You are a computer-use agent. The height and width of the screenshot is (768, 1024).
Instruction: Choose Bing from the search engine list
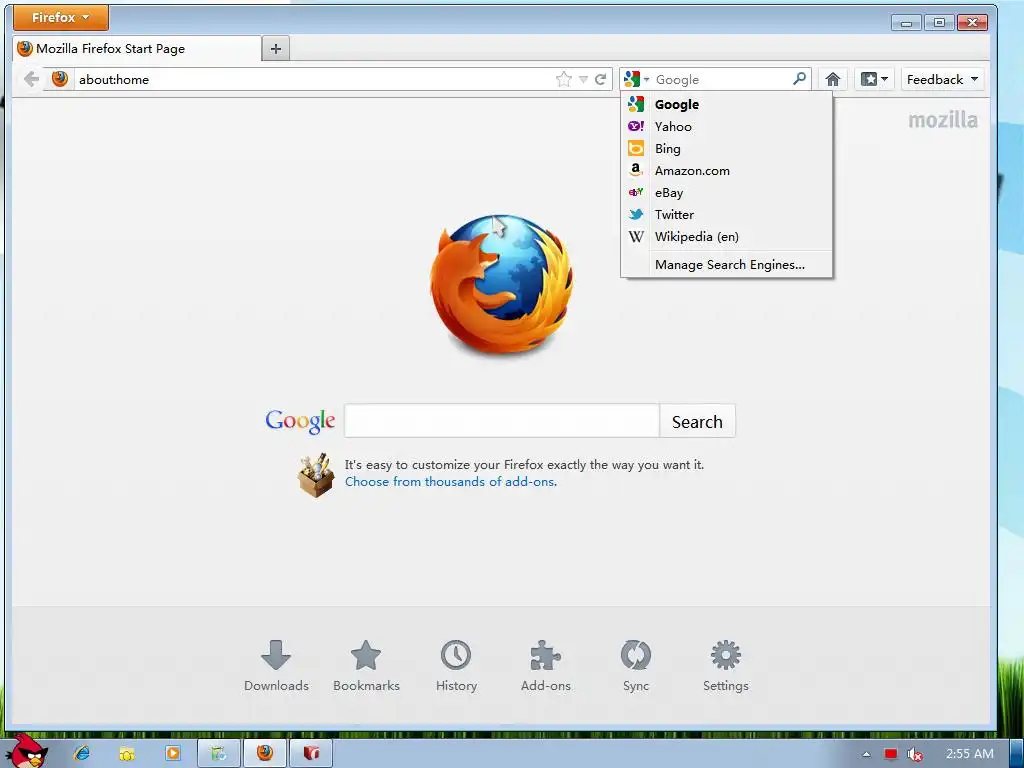(726, 149)
